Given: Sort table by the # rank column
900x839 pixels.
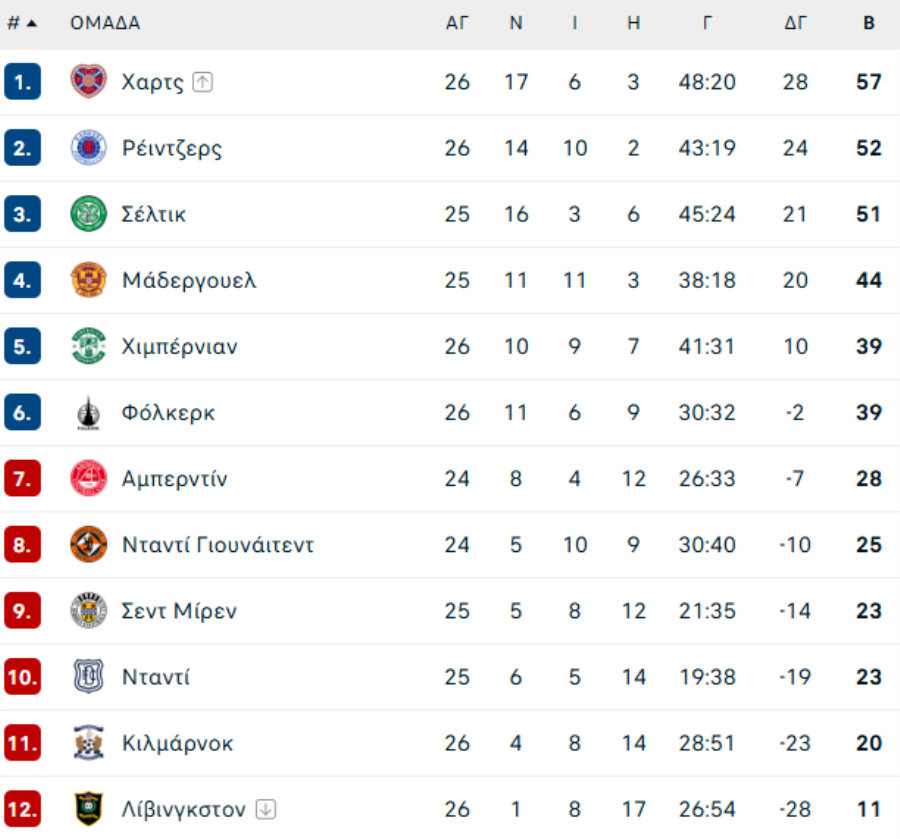Looking at the screenshot, I should 21,23.
